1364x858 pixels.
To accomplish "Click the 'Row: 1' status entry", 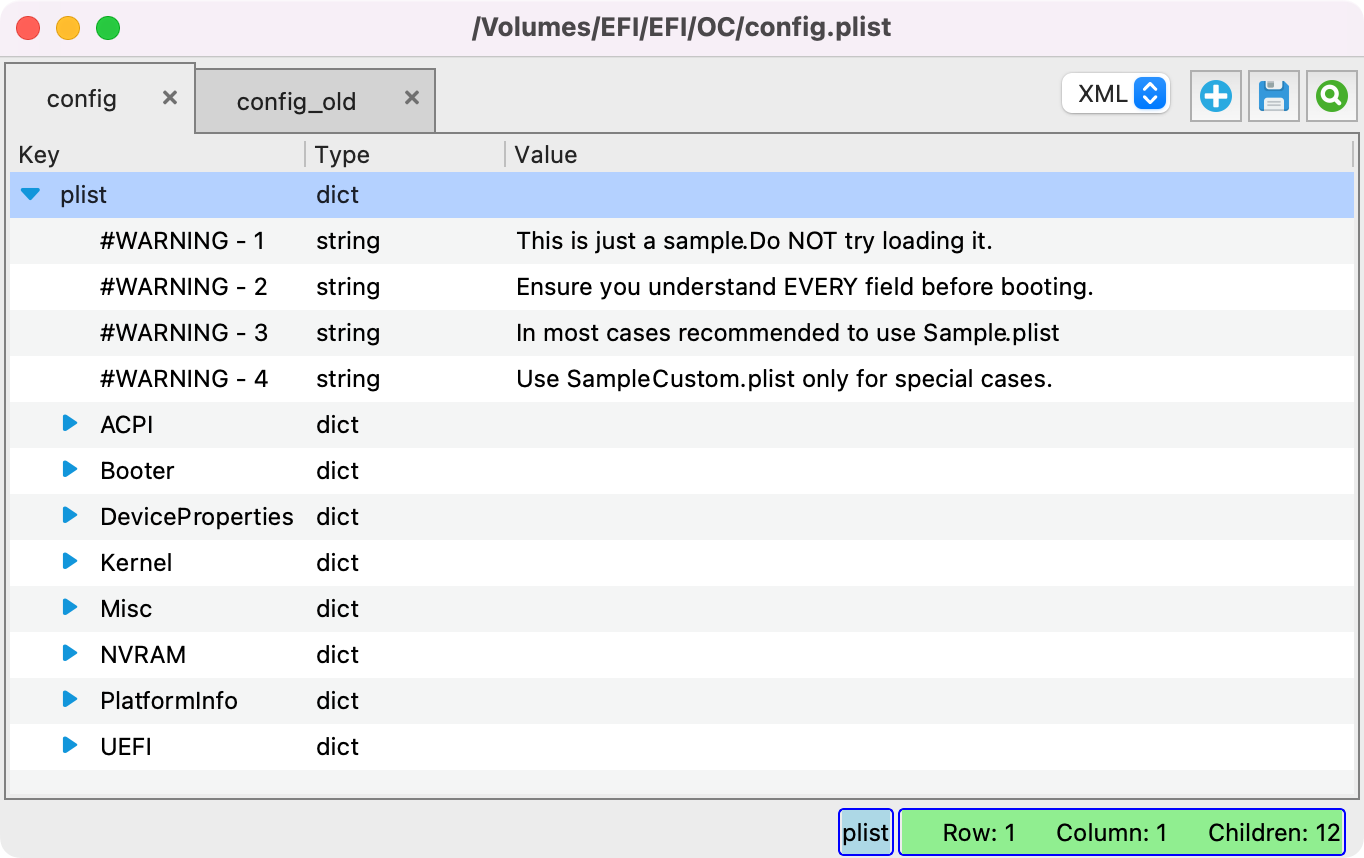I will [x=979, y=833].
